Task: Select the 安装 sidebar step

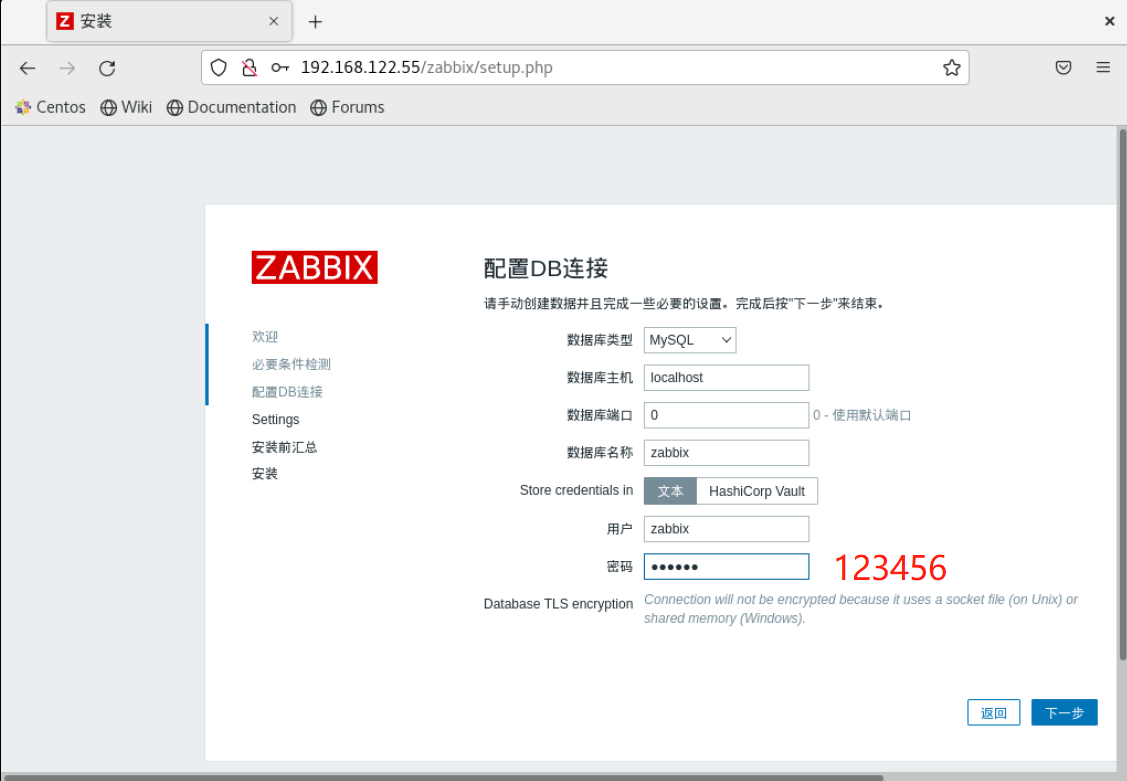Action: (x=264, y=473)
